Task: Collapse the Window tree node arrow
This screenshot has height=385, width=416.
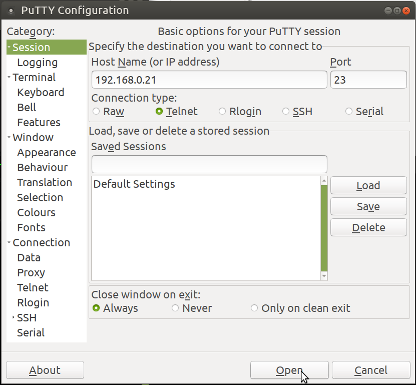Action: click(9, 137)
